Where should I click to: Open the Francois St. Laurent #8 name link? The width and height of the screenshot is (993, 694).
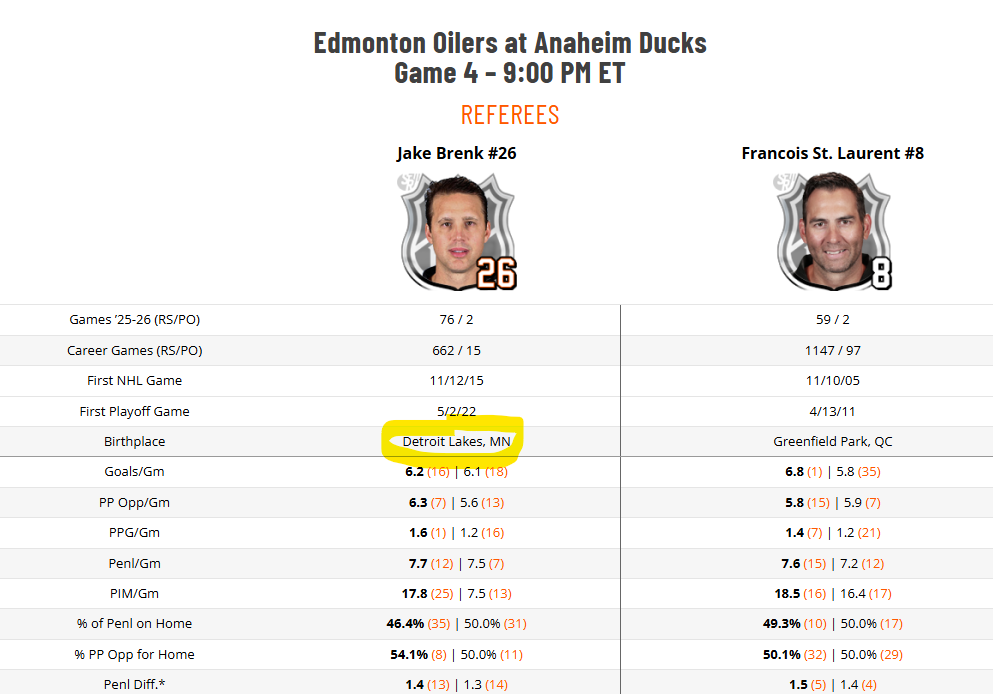click(x=832, y=153)
